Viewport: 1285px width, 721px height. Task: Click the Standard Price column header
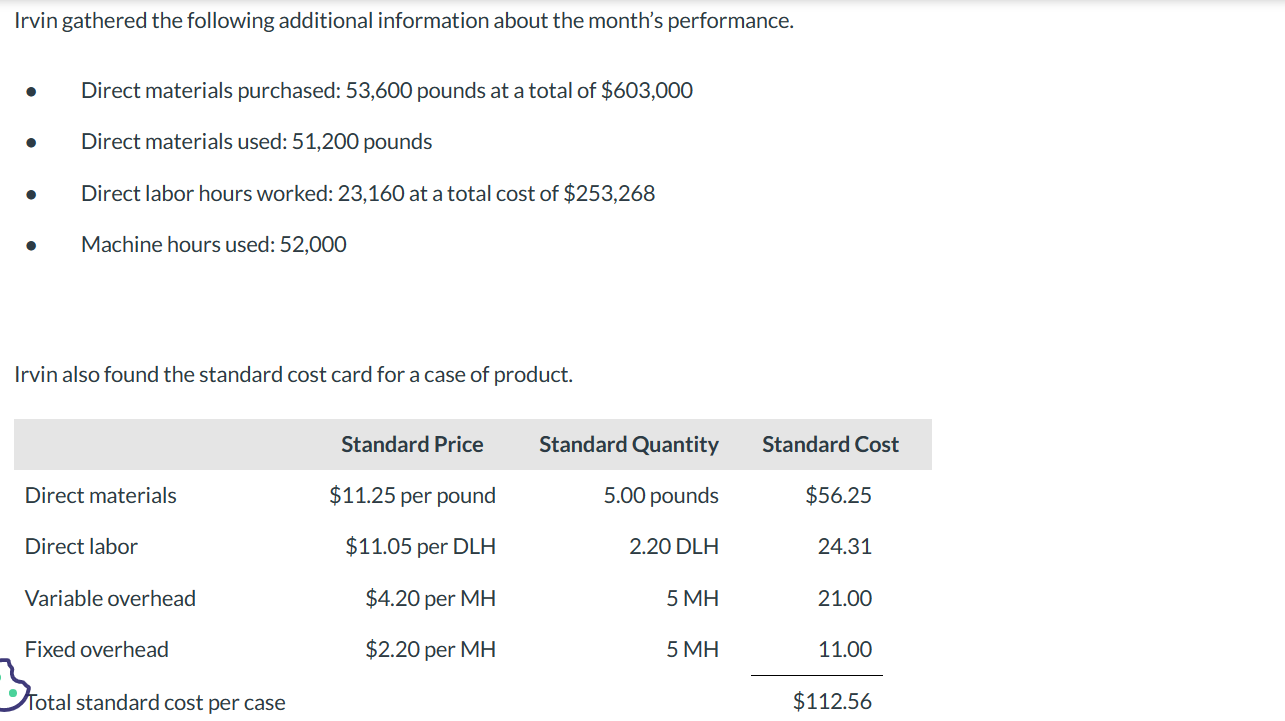412,445
